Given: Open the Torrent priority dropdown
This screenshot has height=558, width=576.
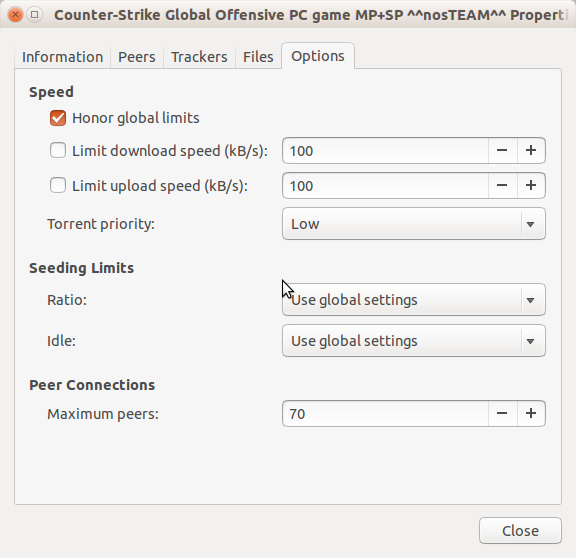Looking at the screenshot, I should 414,224.
